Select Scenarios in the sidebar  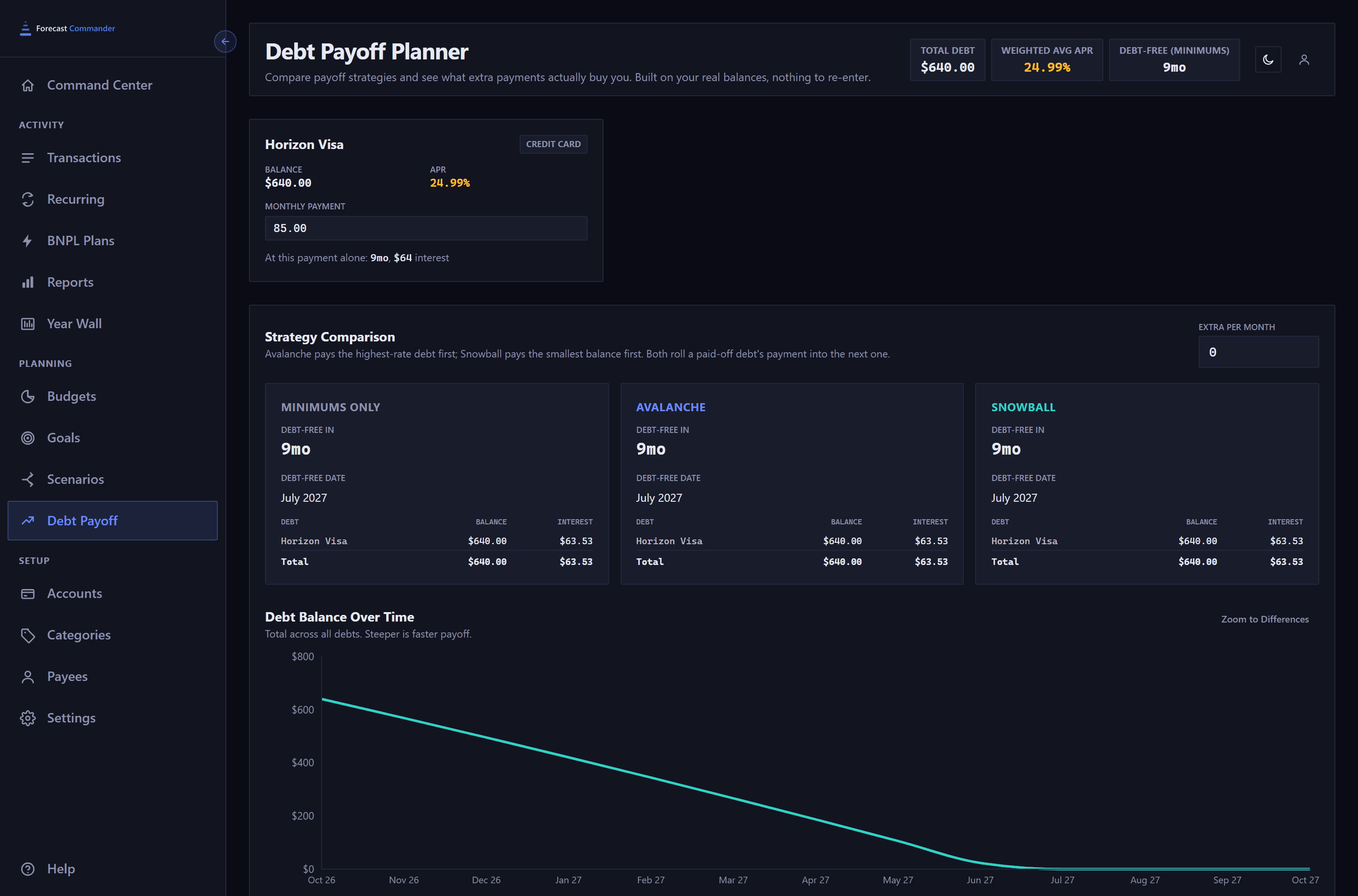pos(113,480)
